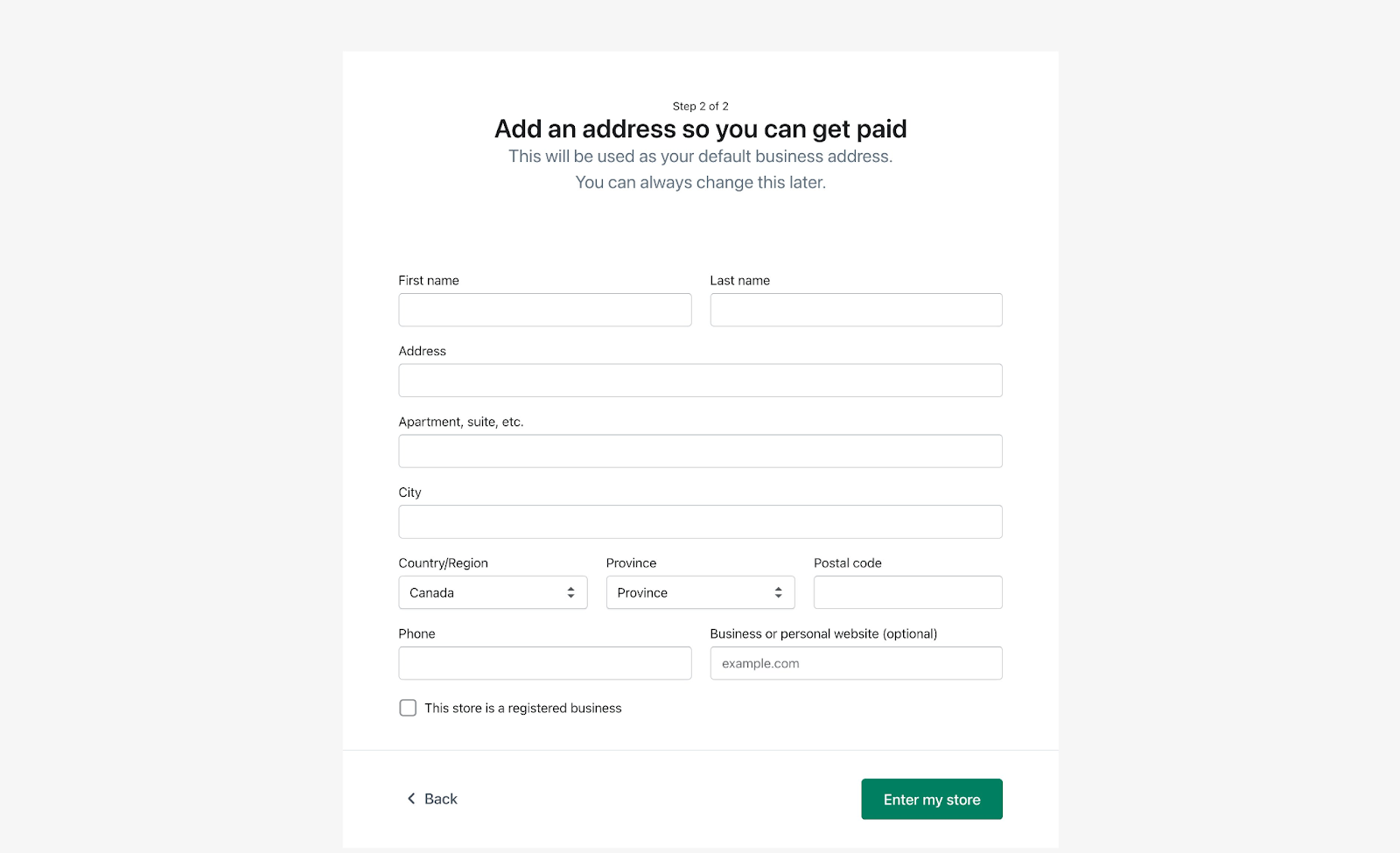Click the Postal code field
The image size is (1400, 853).
point(907,592)
